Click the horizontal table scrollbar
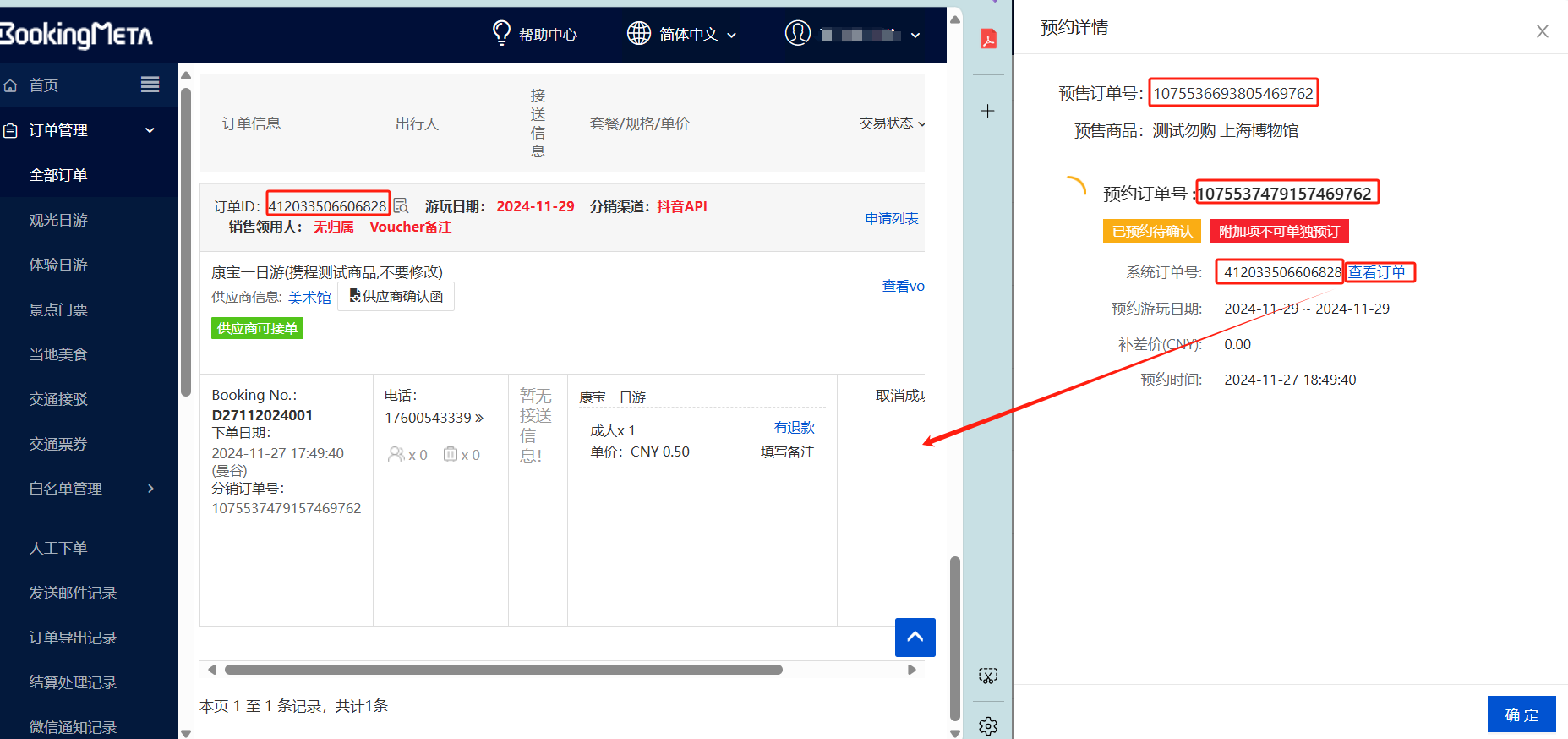Image resolution: width=1568 pixels, height=739 pixels. coord(504,670)
